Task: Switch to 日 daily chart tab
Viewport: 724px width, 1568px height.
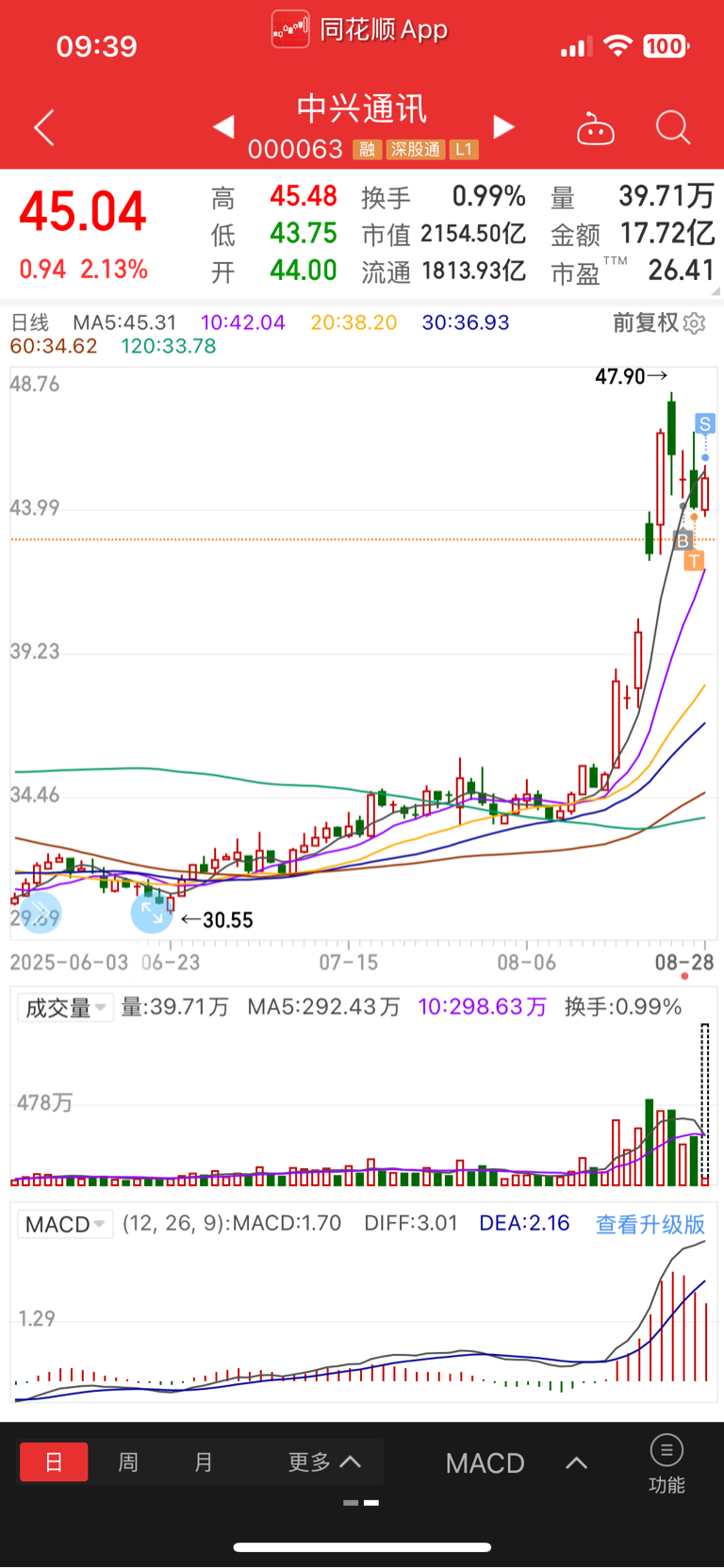Action: (54, 1462)
